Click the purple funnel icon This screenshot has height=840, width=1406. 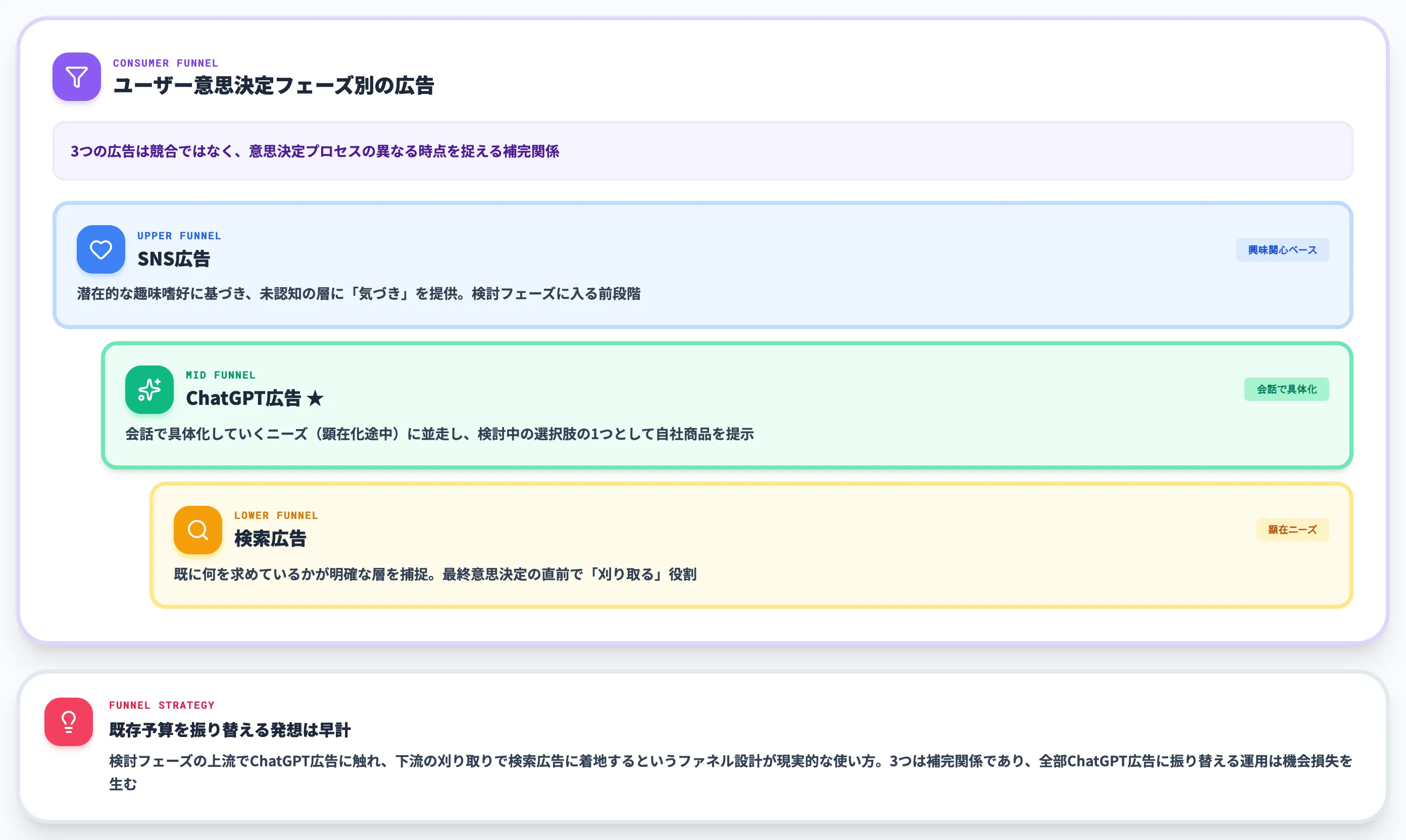(x=76, y=77)
